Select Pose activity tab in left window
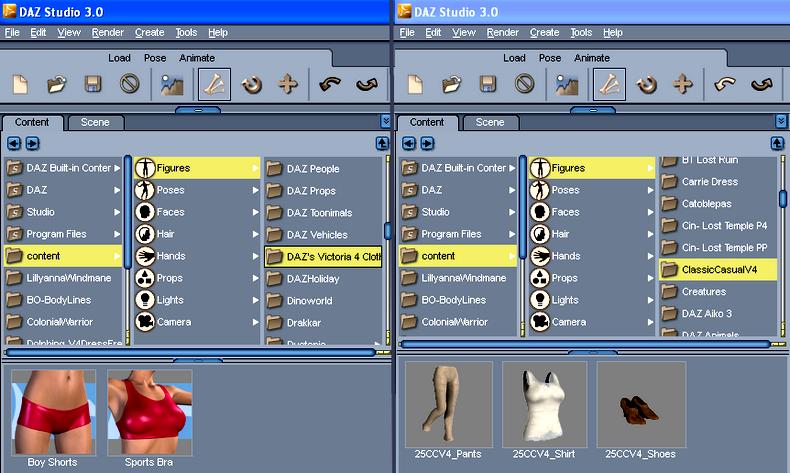Image resolution: width=790 pixels, height=473 pixels. [155, 58]
